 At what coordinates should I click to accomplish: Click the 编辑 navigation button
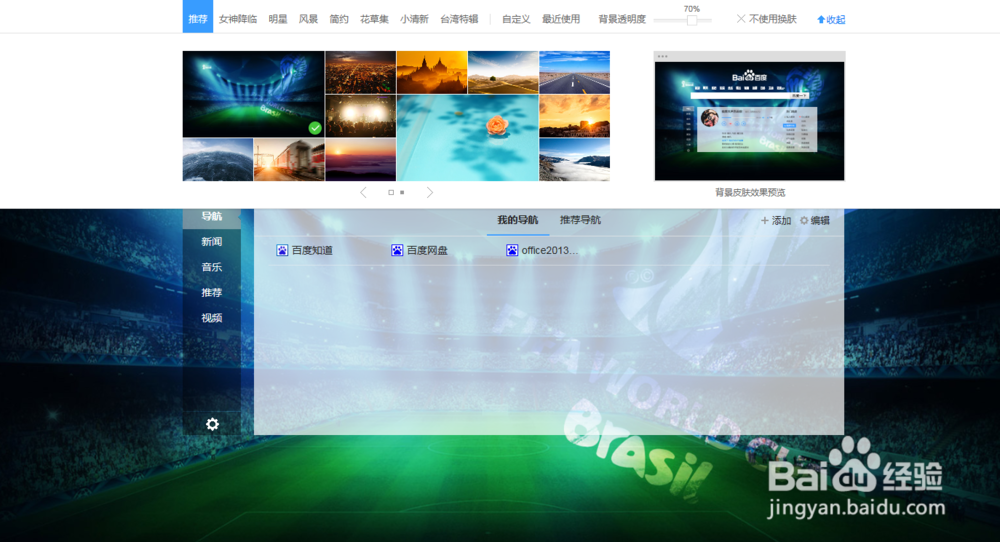tap(814, 221)
